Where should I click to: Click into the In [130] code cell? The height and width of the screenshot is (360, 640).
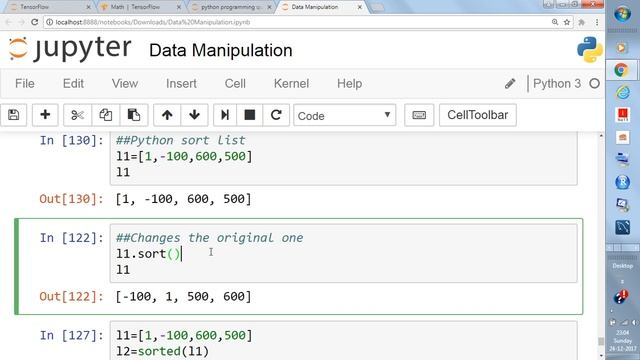[343, 157]
